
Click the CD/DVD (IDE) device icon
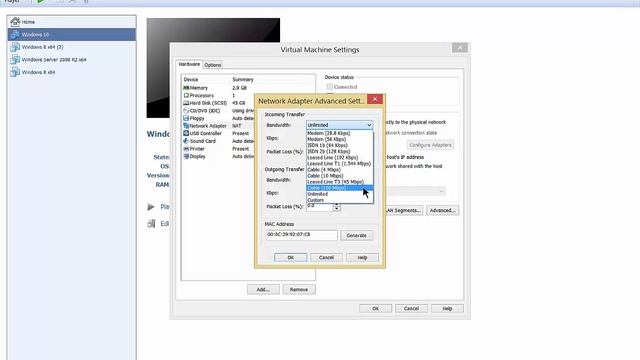(186, 111)
